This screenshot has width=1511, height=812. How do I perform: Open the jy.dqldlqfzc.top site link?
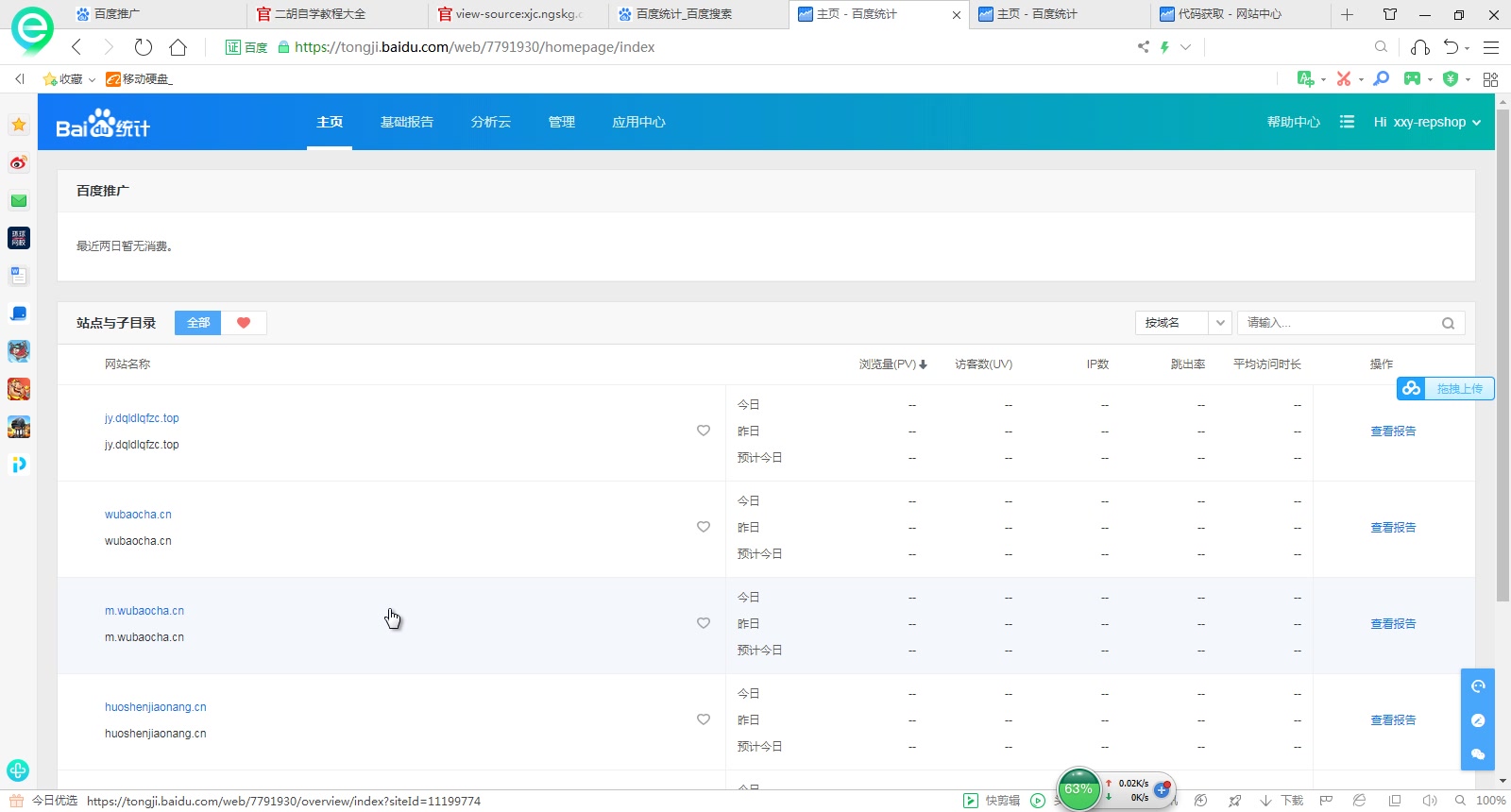pyautogui.click(x=142, y=418)
